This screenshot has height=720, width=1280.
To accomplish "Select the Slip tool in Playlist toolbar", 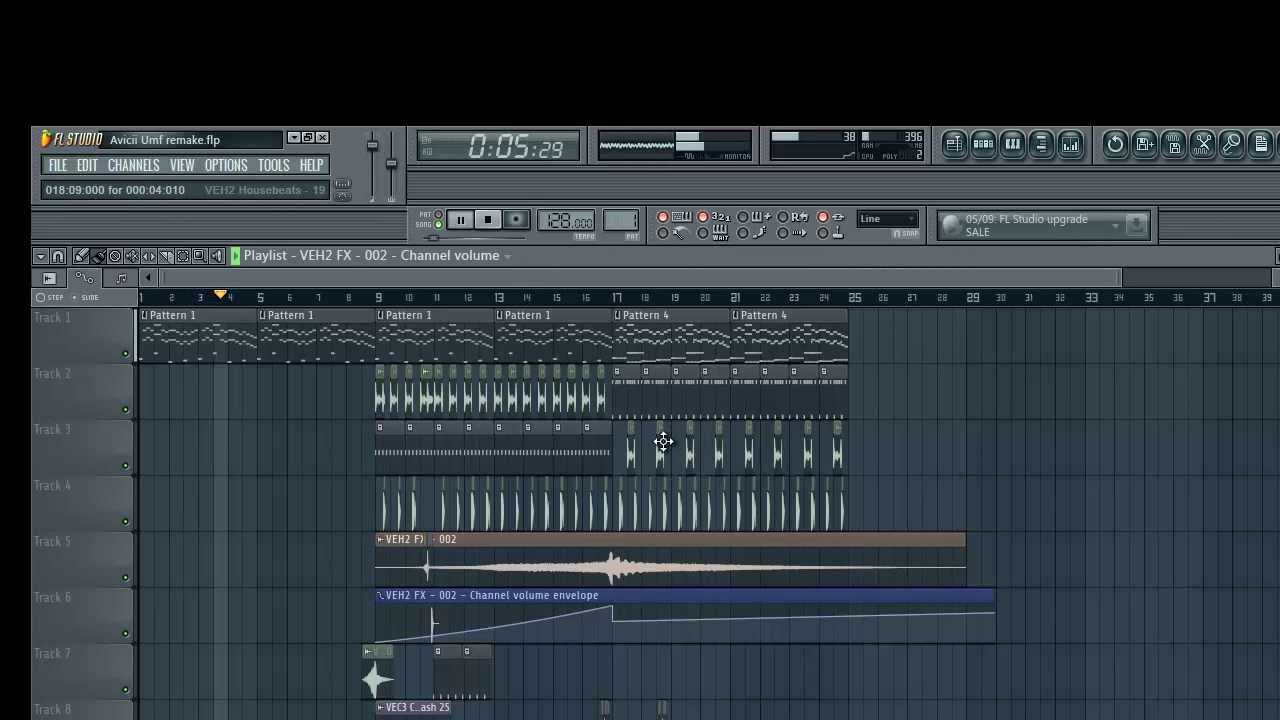I will click(149, 256).
